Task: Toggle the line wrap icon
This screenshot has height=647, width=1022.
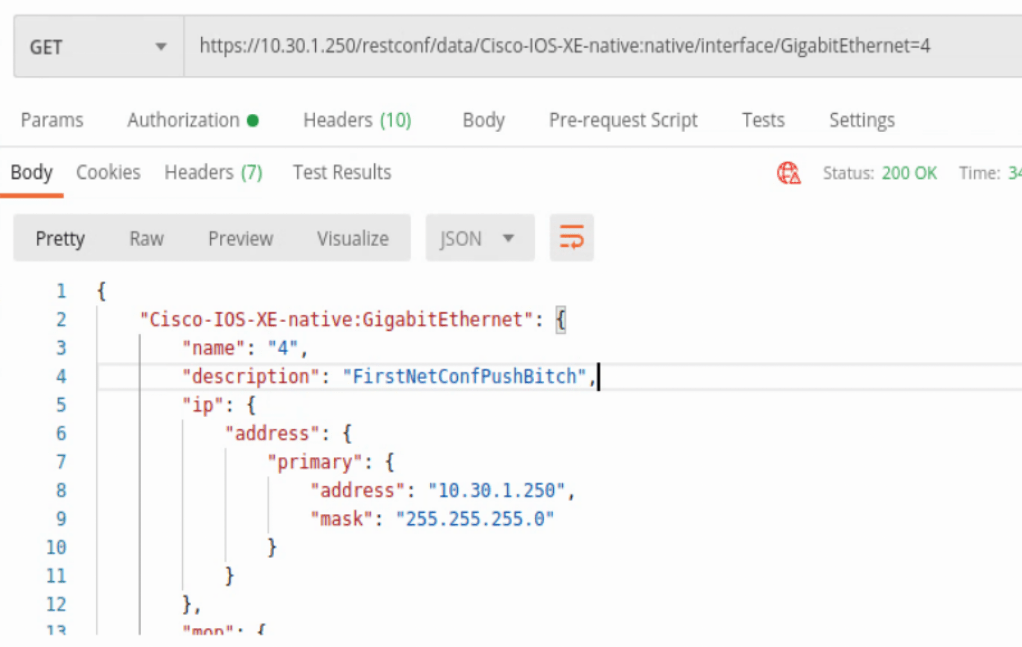Action: coord(571,238)
